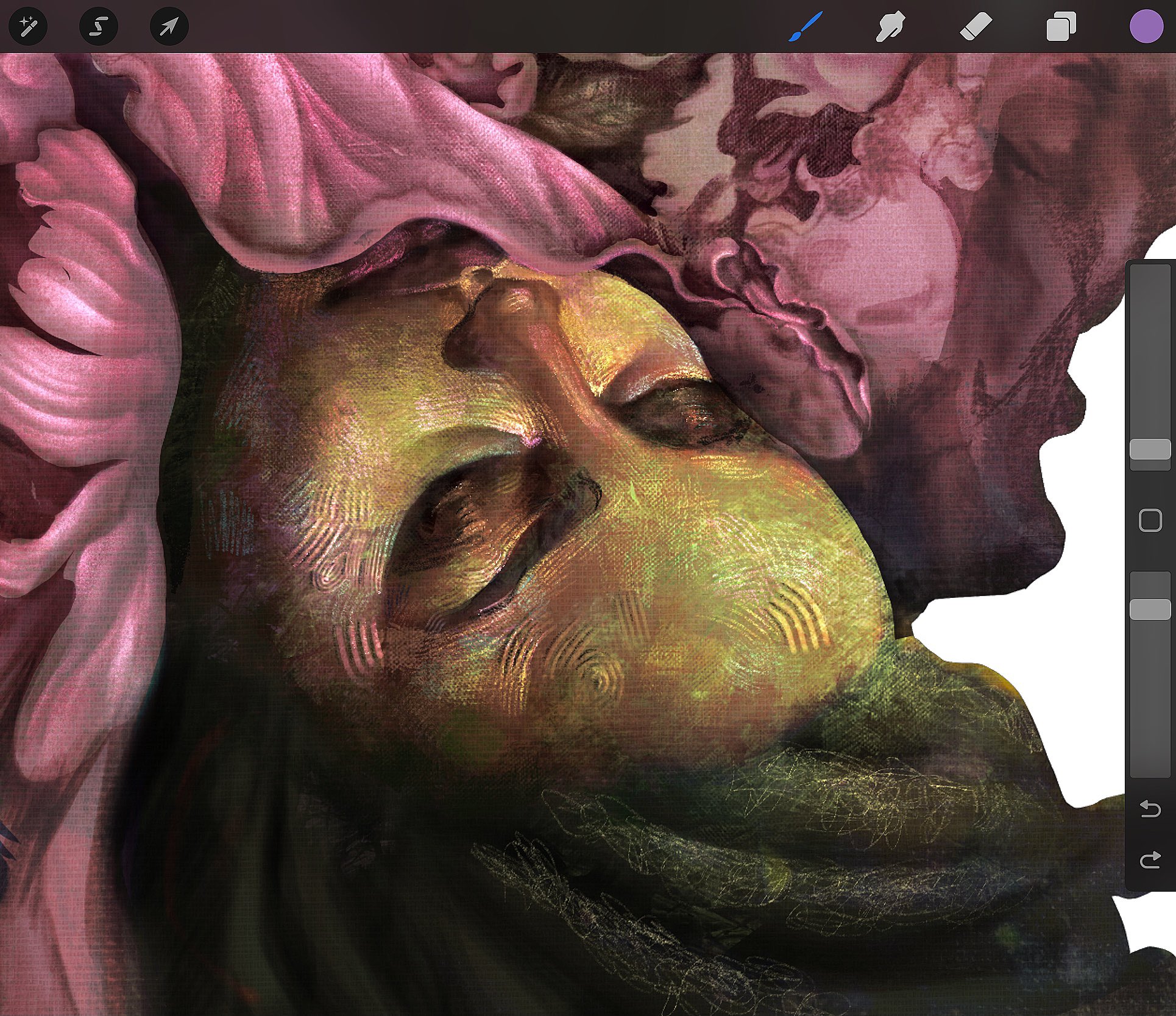Image resolution: width=1176 pixels, height=1016 pixels.
Task: Undo the last stroke with the undo arrow
Action: coord(1150,809)
